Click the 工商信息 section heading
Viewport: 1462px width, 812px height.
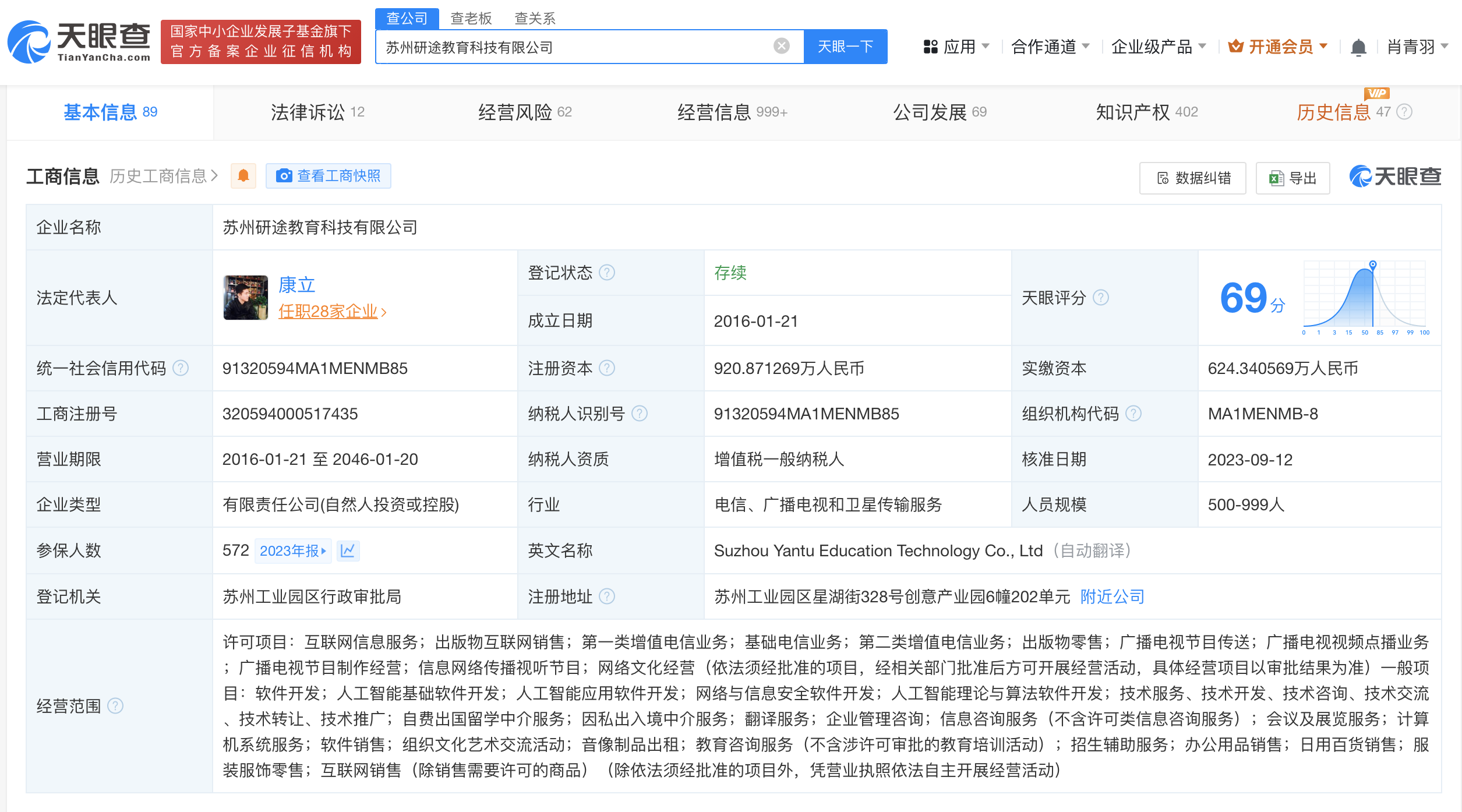coord(63,176)
